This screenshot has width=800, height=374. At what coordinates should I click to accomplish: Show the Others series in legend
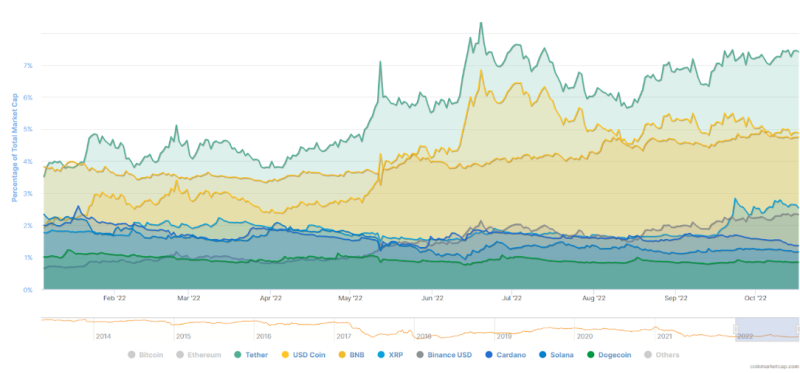(662, 355)
